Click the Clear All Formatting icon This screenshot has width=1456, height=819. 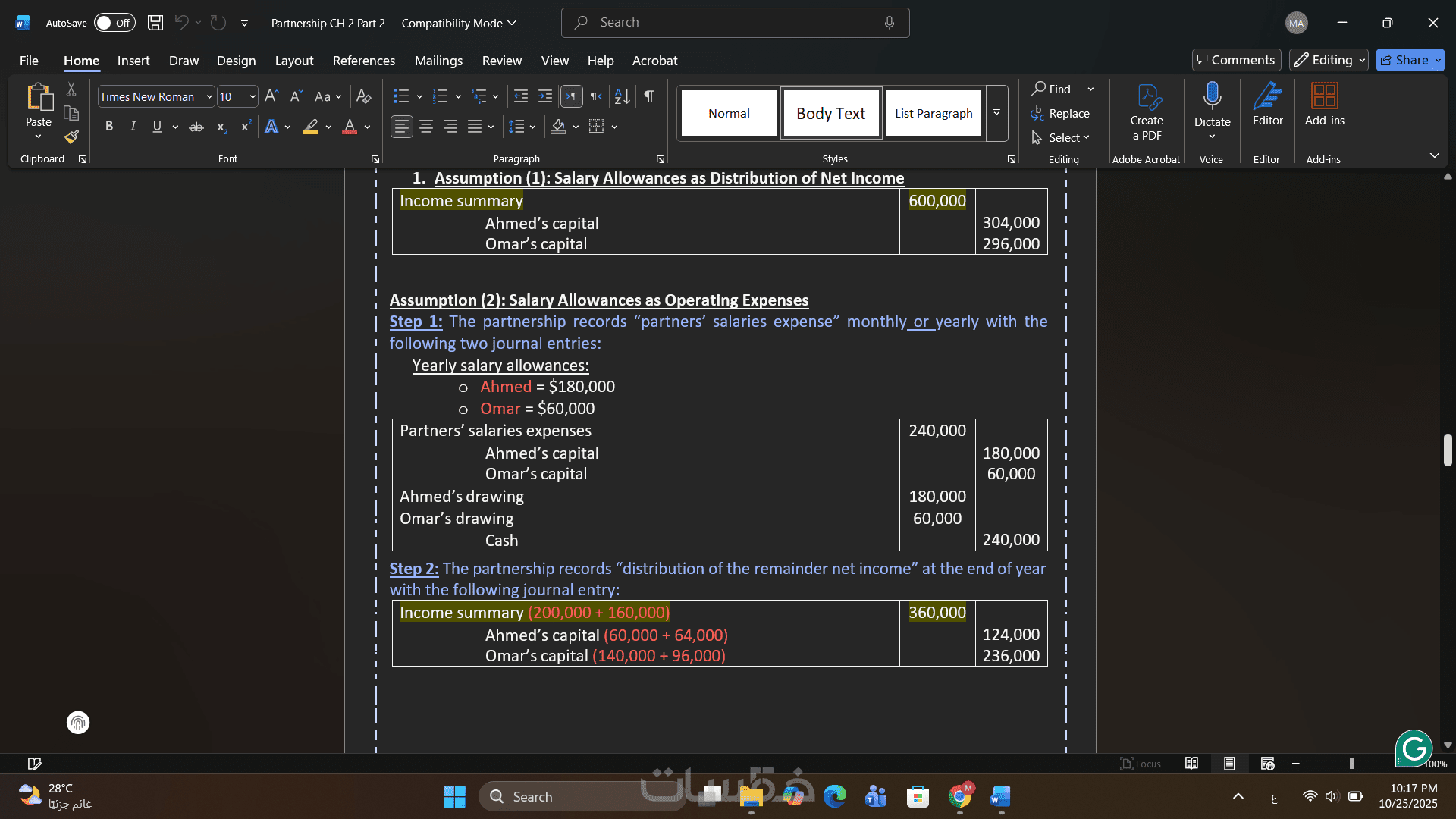pyautogui.click(x=363, y=96)
